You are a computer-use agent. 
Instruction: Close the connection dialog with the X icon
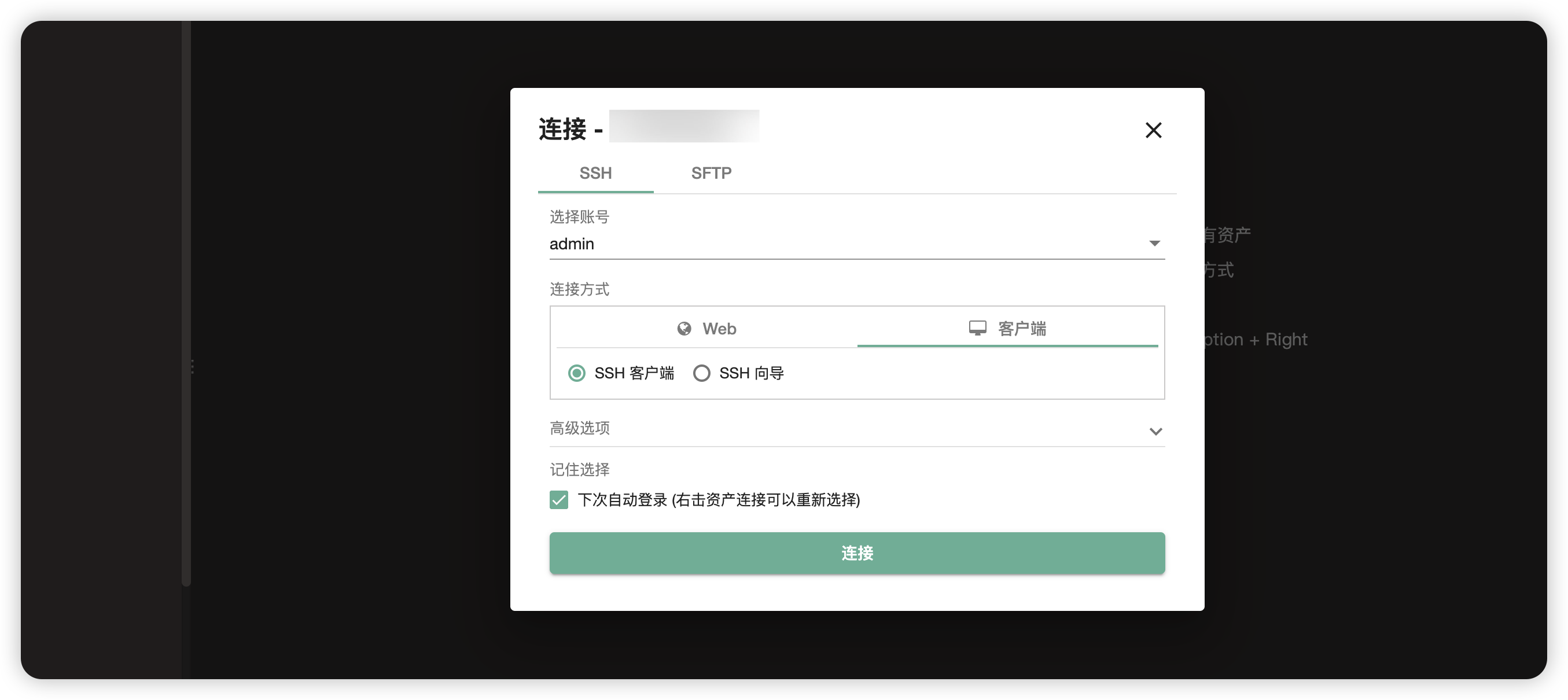coord(1153,130)
